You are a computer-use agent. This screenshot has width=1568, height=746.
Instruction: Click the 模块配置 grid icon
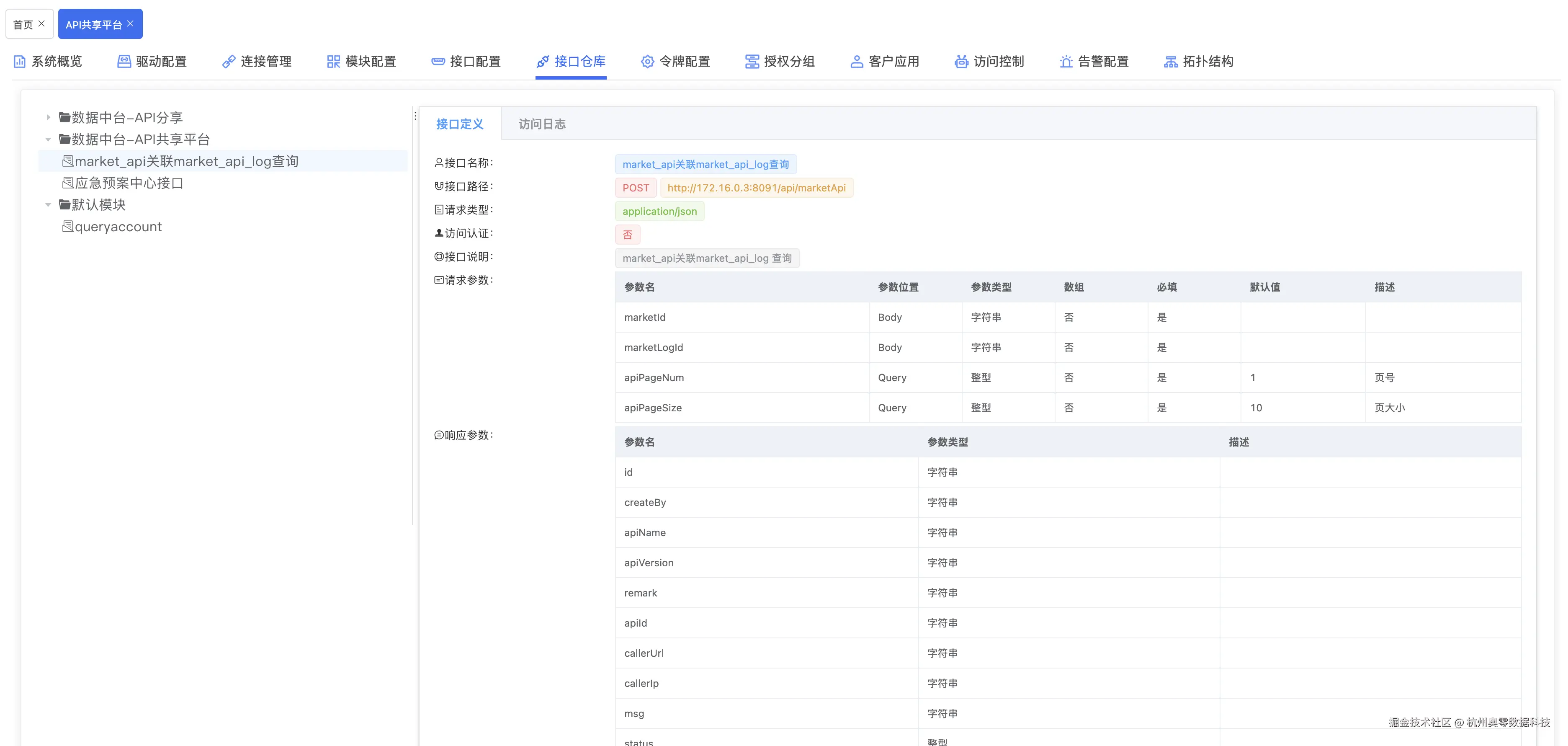click(334, 62)
